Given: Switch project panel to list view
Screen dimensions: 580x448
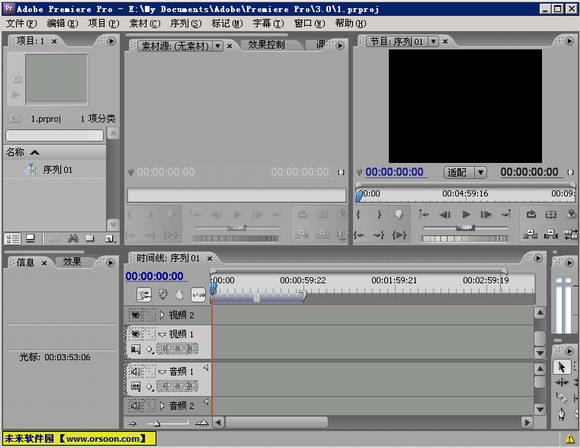Looking at the screenshot, I should click(x=13, y=239).
